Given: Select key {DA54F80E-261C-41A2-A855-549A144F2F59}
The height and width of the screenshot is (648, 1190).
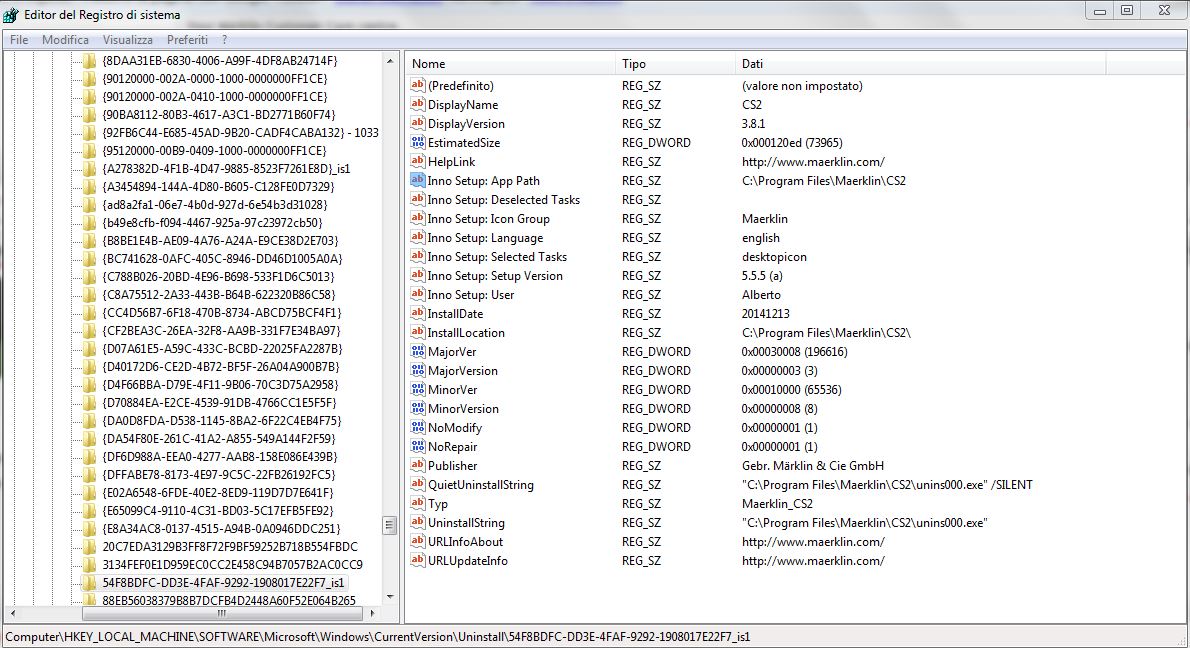Looking at the screenshot, I should [219, 439].
